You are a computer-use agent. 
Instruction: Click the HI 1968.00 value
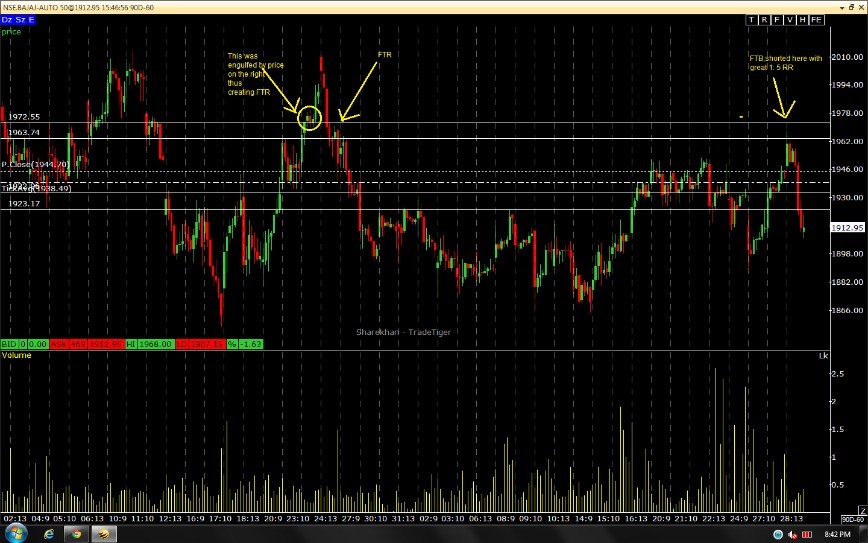tap(156, 344)
